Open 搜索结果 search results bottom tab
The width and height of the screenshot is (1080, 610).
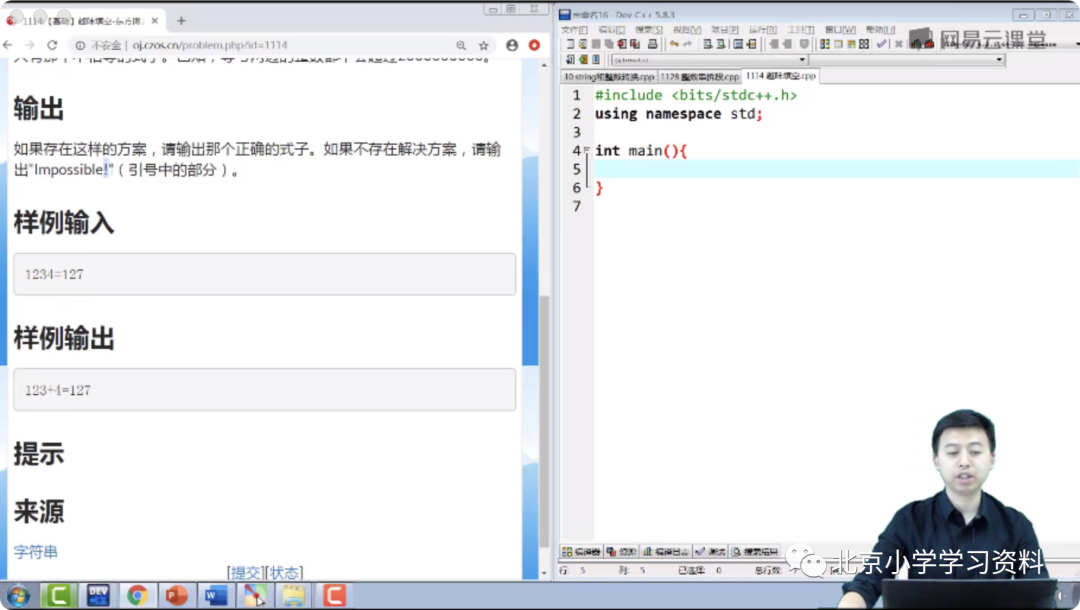click(x=755, y=551)
